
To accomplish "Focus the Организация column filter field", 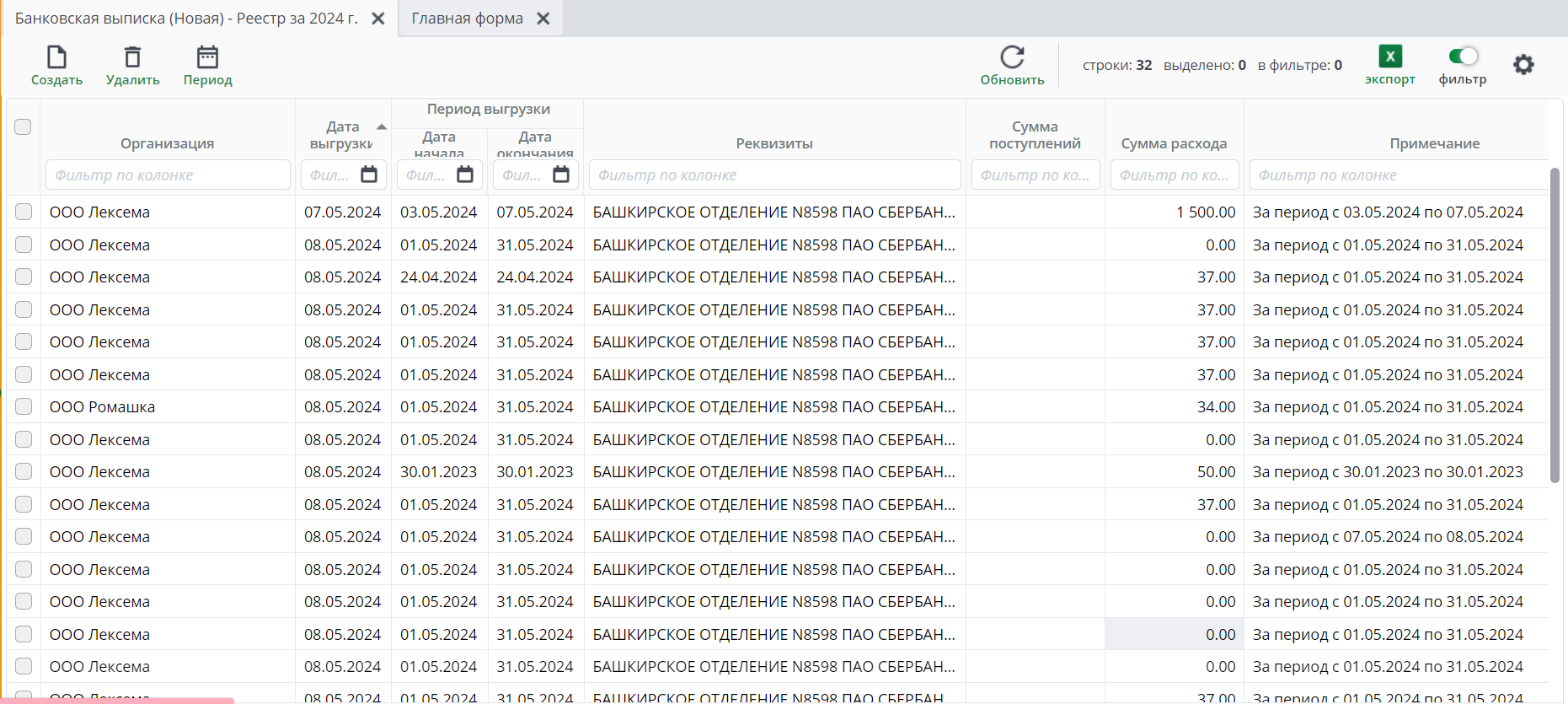I will click(168, 175).
